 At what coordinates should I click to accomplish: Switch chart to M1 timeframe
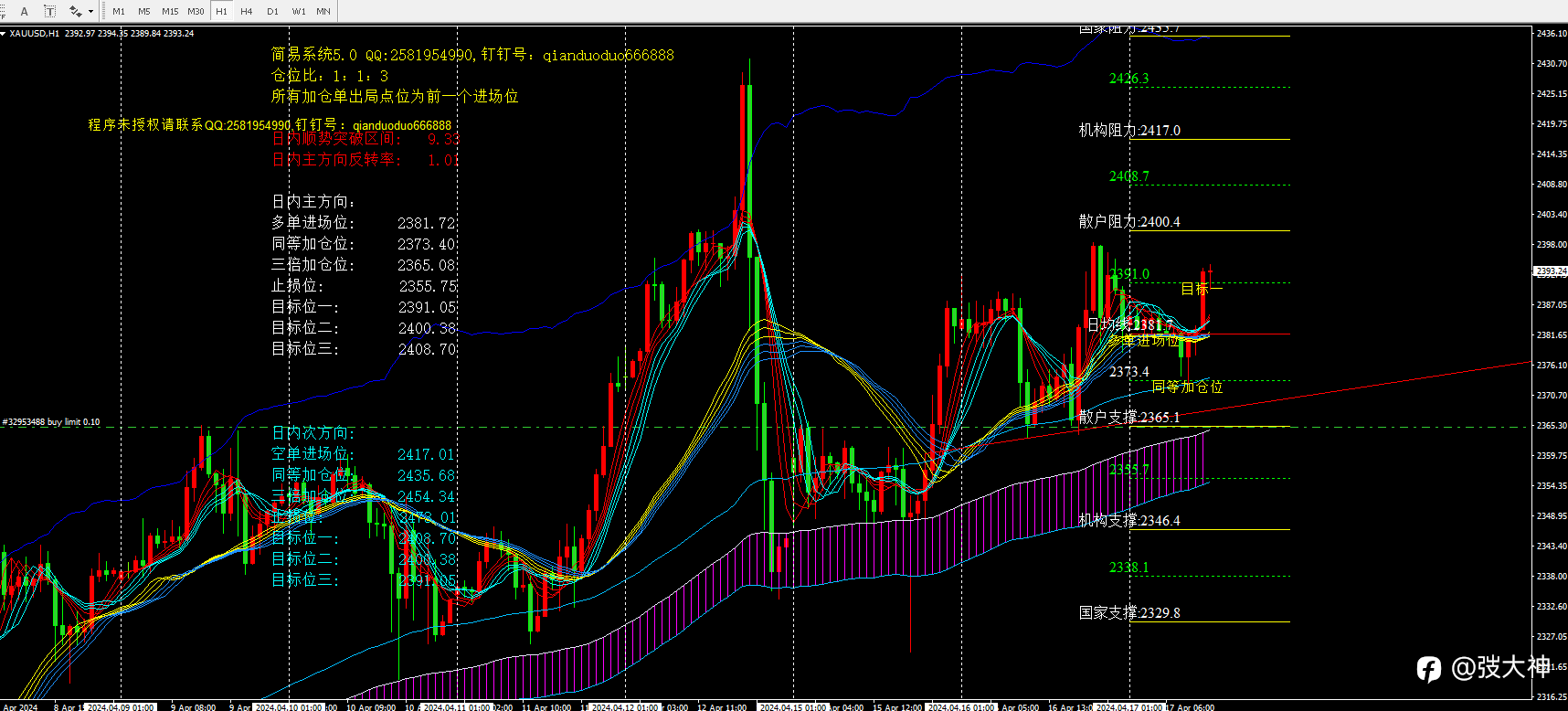point(119,11)
